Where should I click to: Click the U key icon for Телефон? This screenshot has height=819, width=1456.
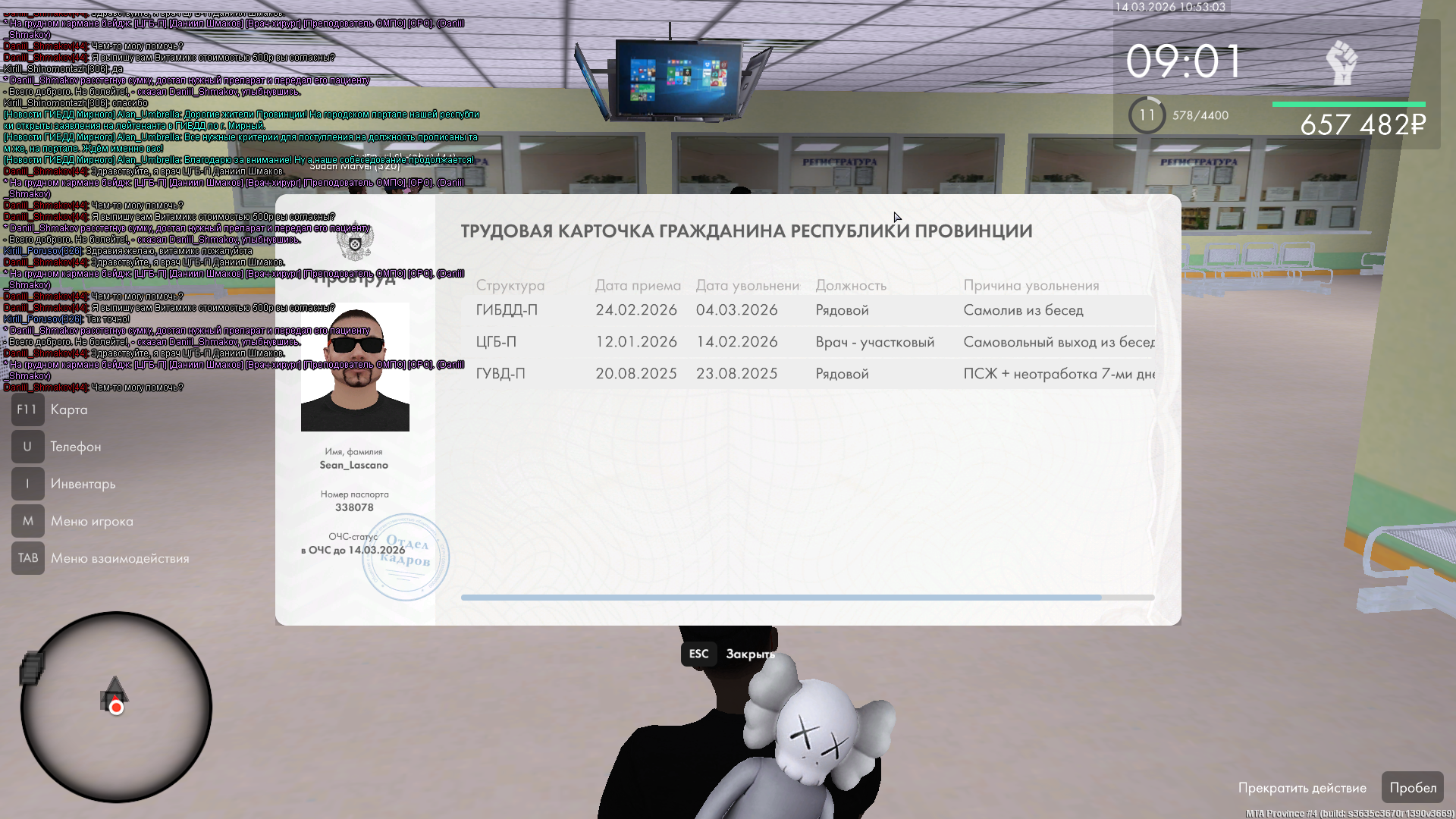pos(27,447)
